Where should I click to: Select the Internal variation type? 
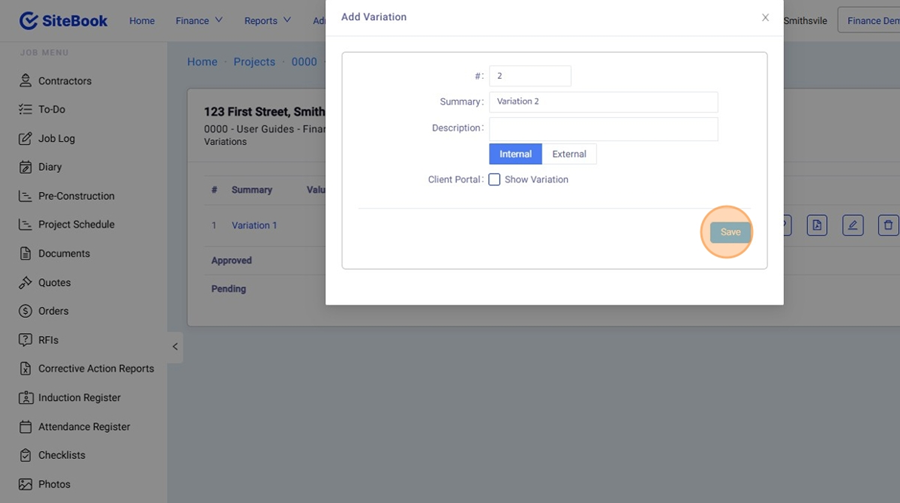pyautogui.click(x=515, y=154)
